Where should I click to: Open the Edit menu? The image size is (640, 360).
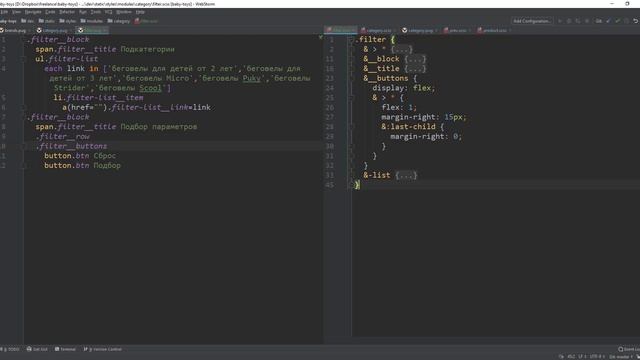click(4, 12)
